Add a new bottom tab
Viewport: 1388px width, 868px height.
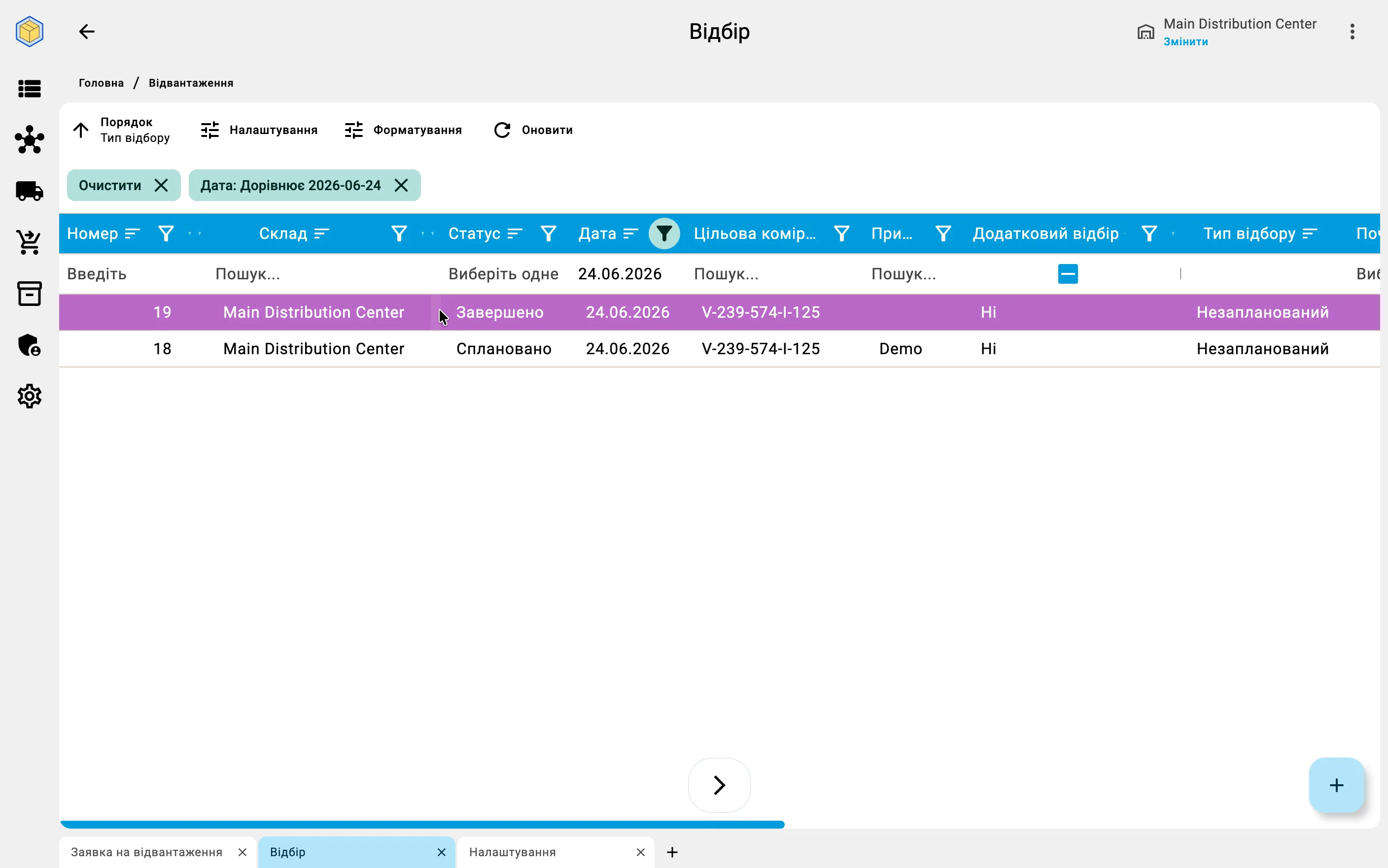click(672, 852)
